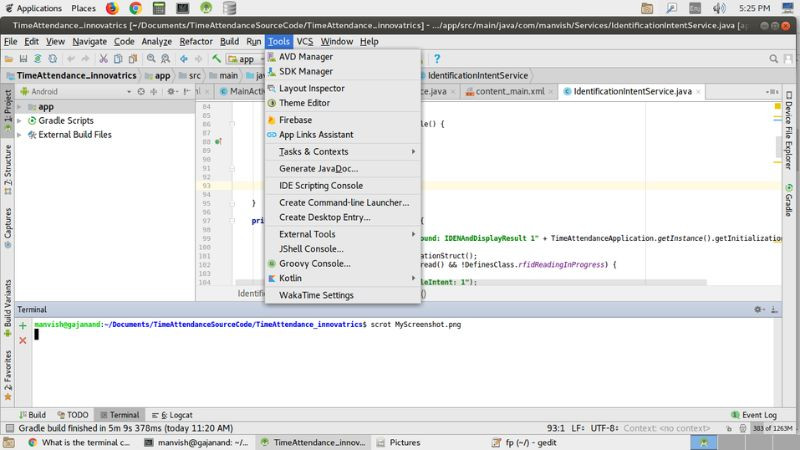
Task: Open the VCS menu in the menu bar
Action: click(305, 42)
